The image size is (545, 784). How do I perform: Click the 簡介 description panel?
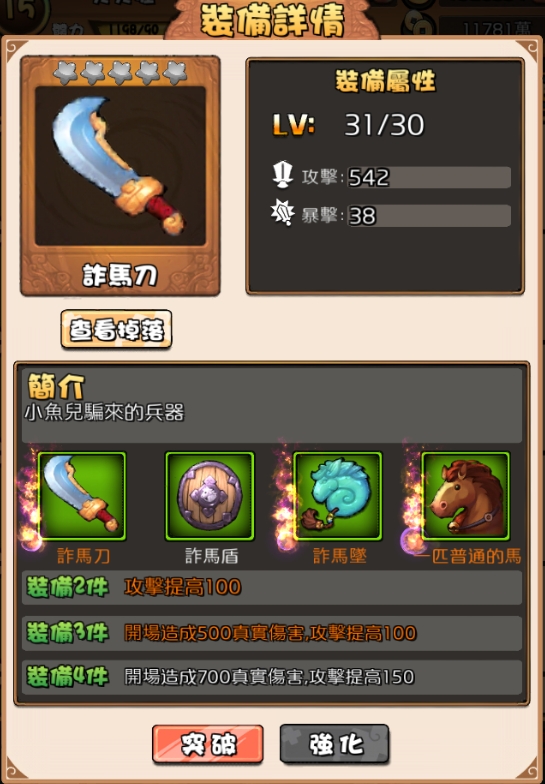click(x=272, y=406)
